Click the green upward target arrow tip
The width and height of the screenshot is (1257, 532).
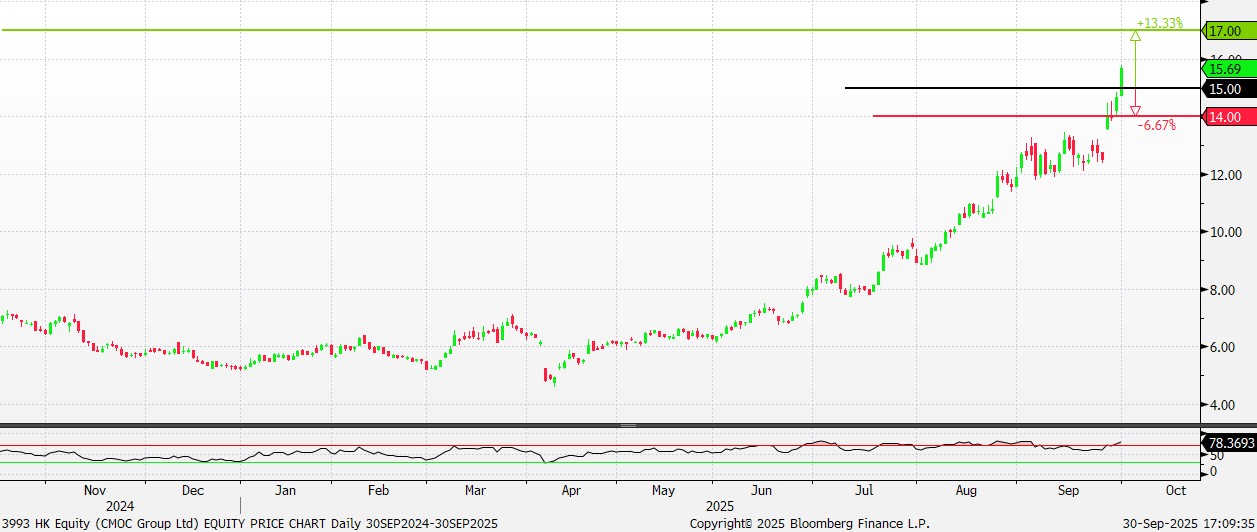[1135, 36]
